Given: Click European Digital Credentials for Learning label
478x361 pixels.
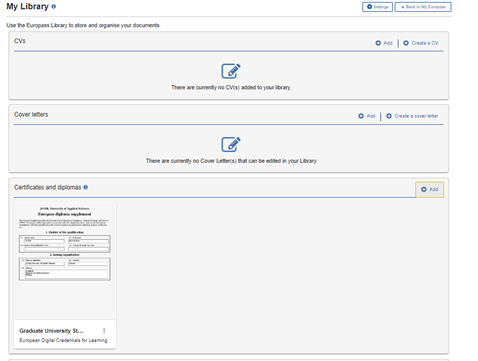Looking at the screenshot, I should pyautogui.click(x=63, y=340).
